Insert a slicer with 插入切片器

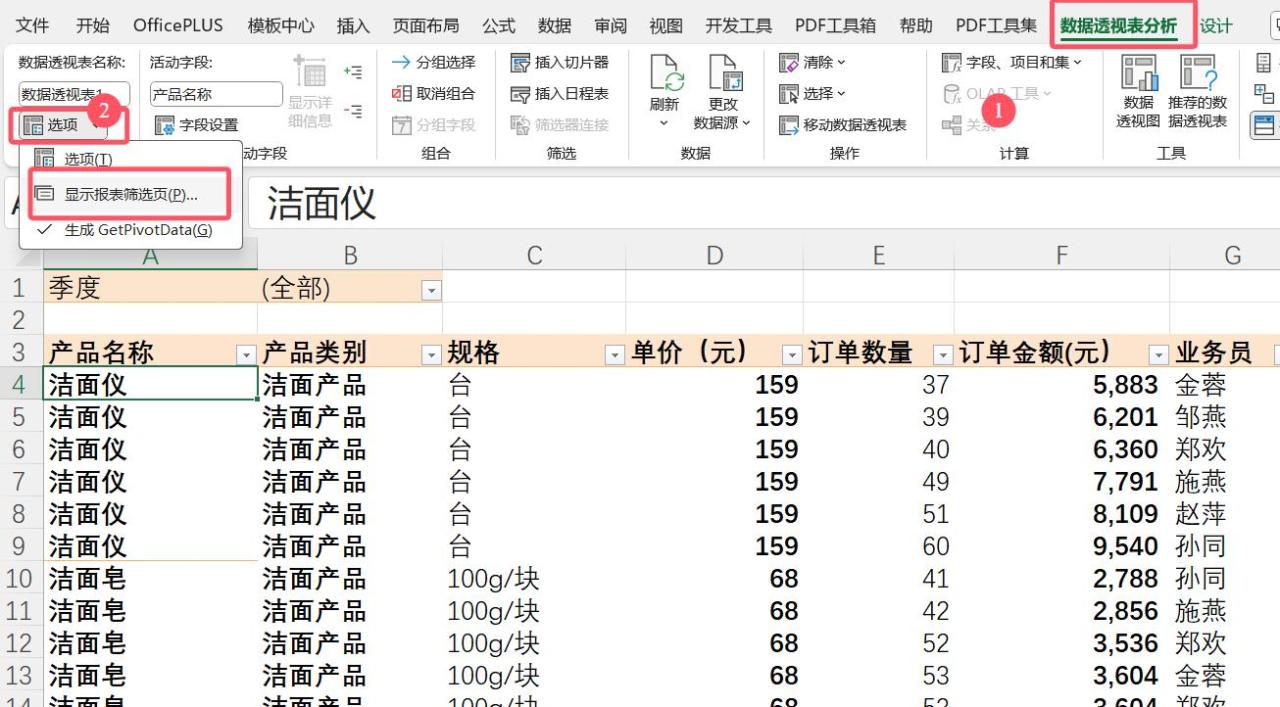(x=559, y=62)
